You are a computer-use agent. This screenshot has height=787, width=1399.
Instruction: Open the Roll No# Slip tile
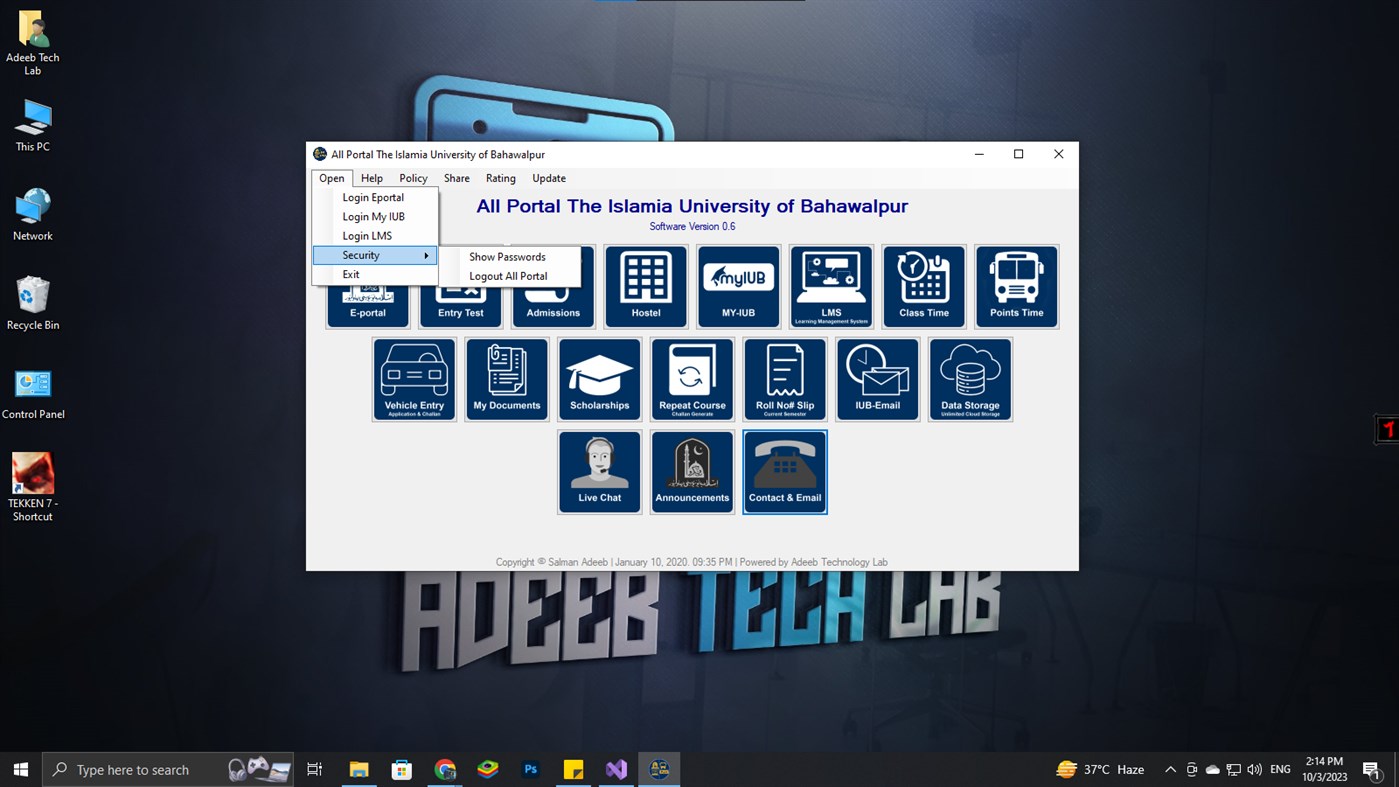tap(784, 379)
